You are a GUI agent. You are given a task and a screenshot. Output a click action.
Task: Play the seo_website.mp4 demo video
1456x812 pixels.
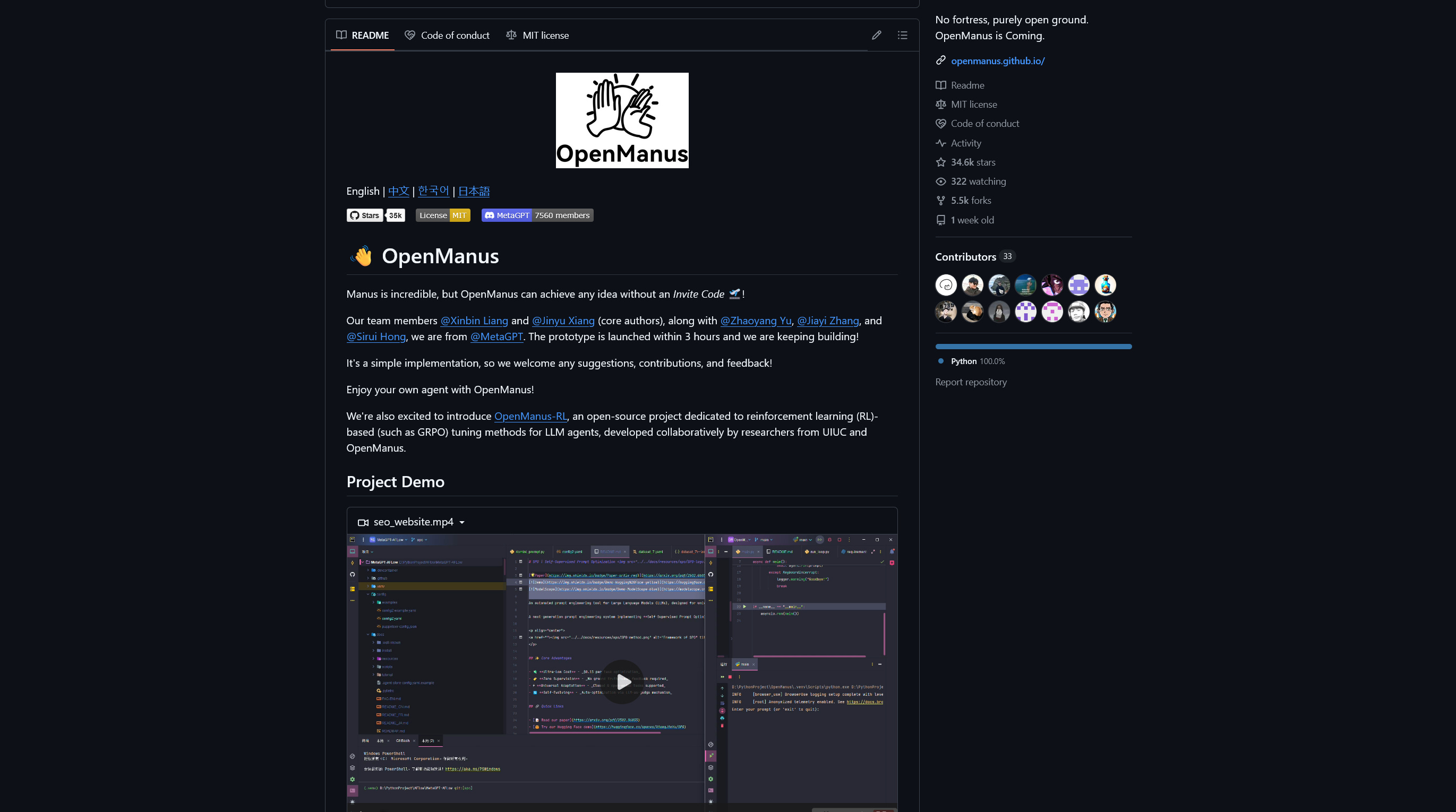623,681
